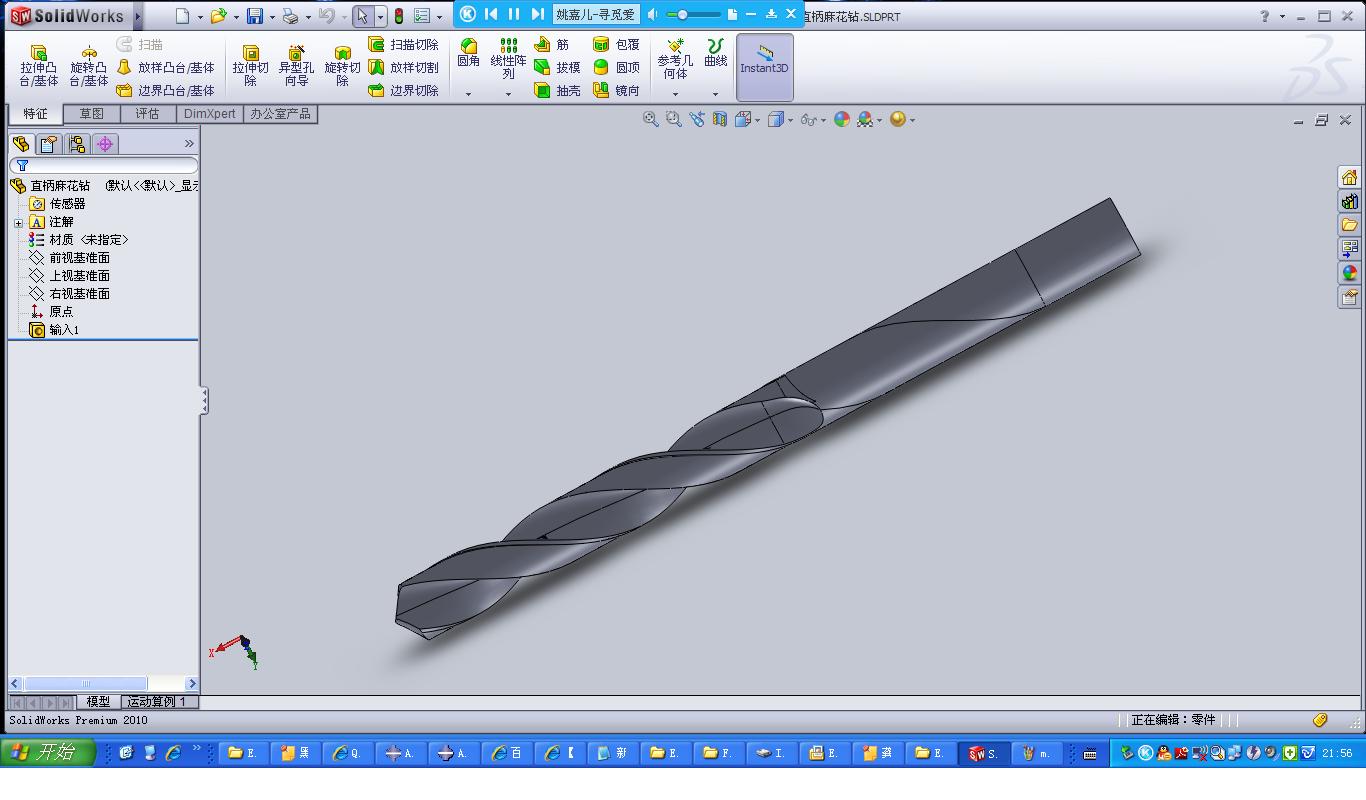The image size is (1366, 800).
Task: Pause the music player playback
Action: (x=514, y=14)
